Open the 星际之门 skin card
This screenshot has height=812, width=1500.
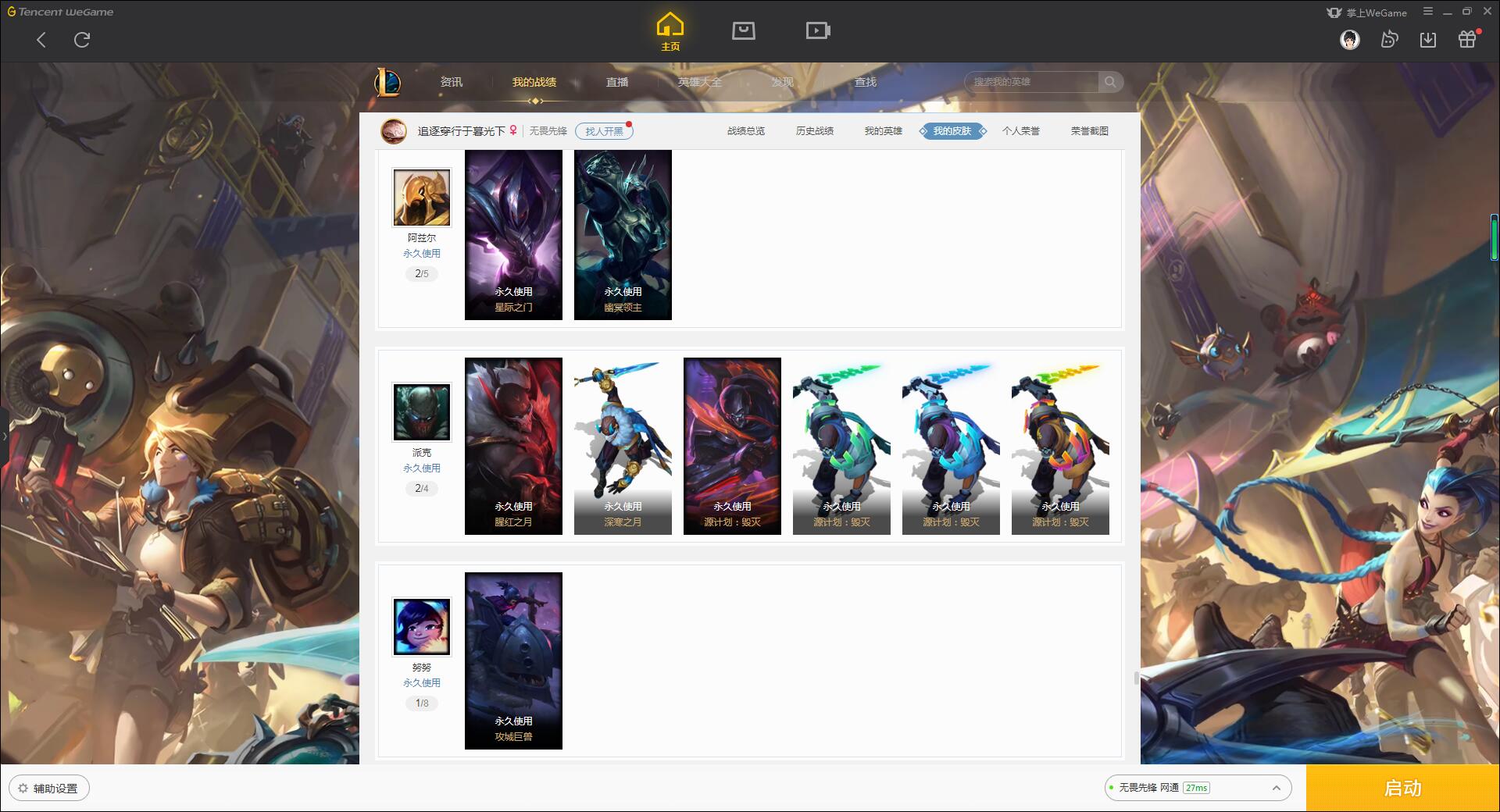pyautogui.click(x=513, y=235)
